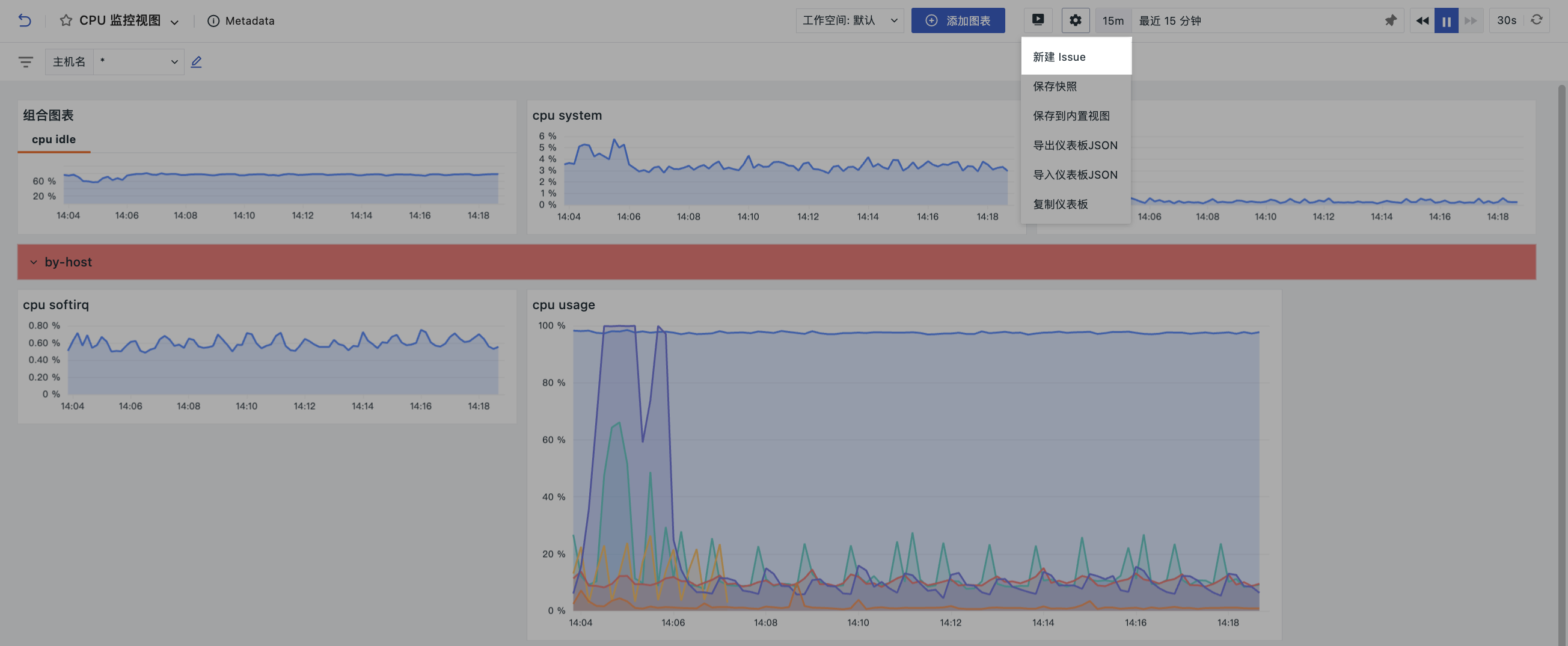1568x646 pixels.
Task: Collapse the by-host group row
Action: coord(34,262)
